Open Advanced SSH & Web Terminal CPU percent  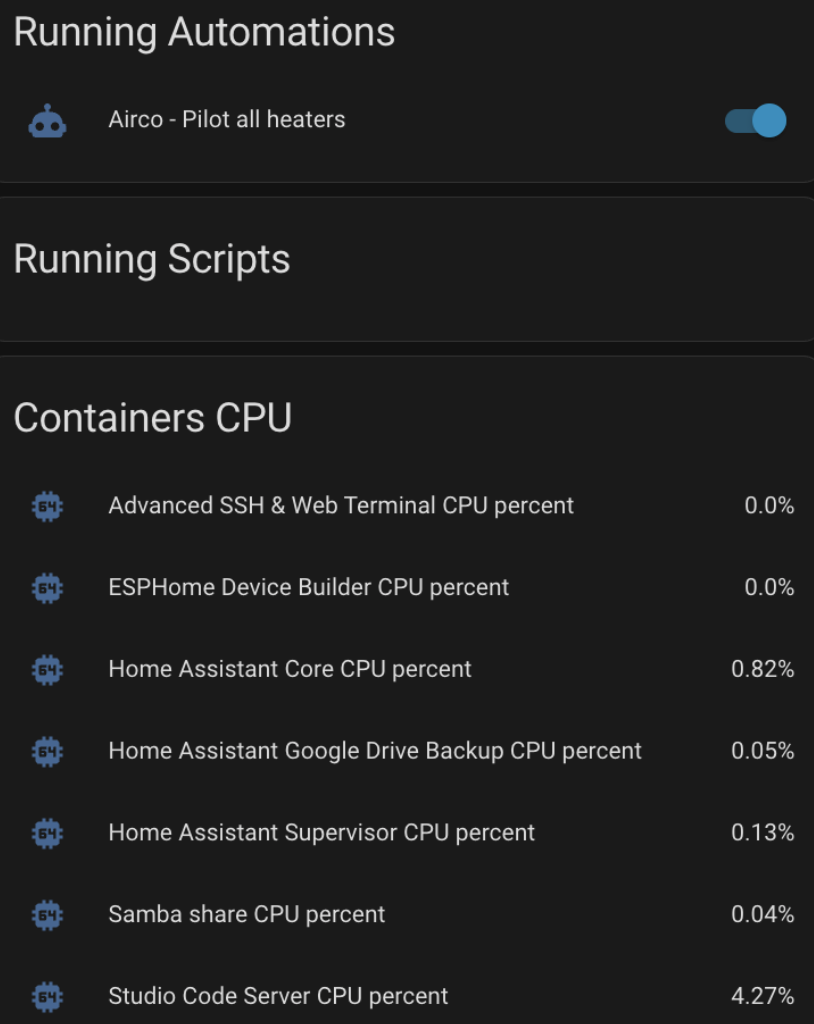341,506
